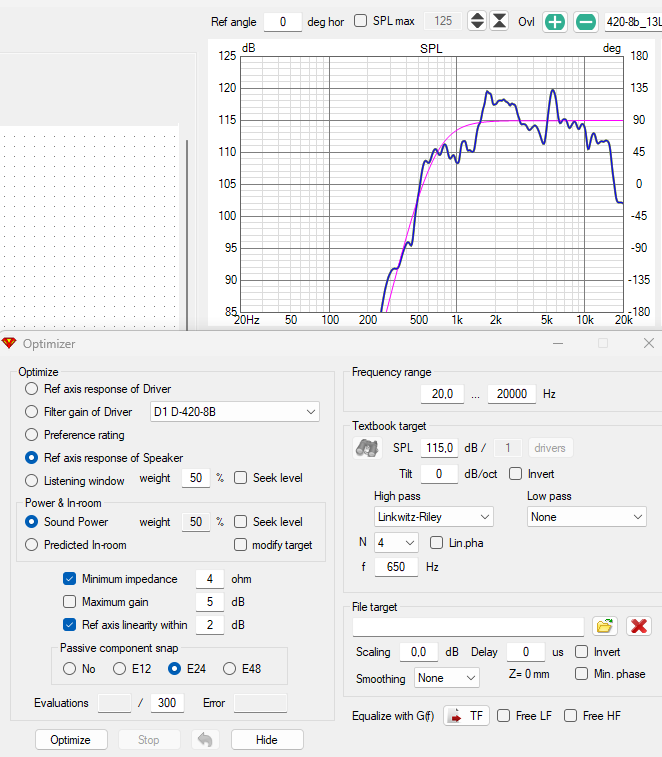Viewport: 662px width, 757px height.
Task: Click the binoculars icon in Textbook target
Action: tap(367, 448)
